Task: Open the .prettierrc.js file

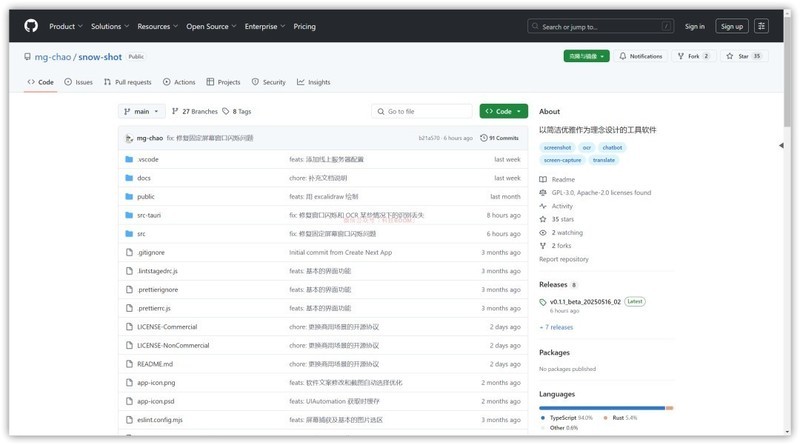Action: 154,308
